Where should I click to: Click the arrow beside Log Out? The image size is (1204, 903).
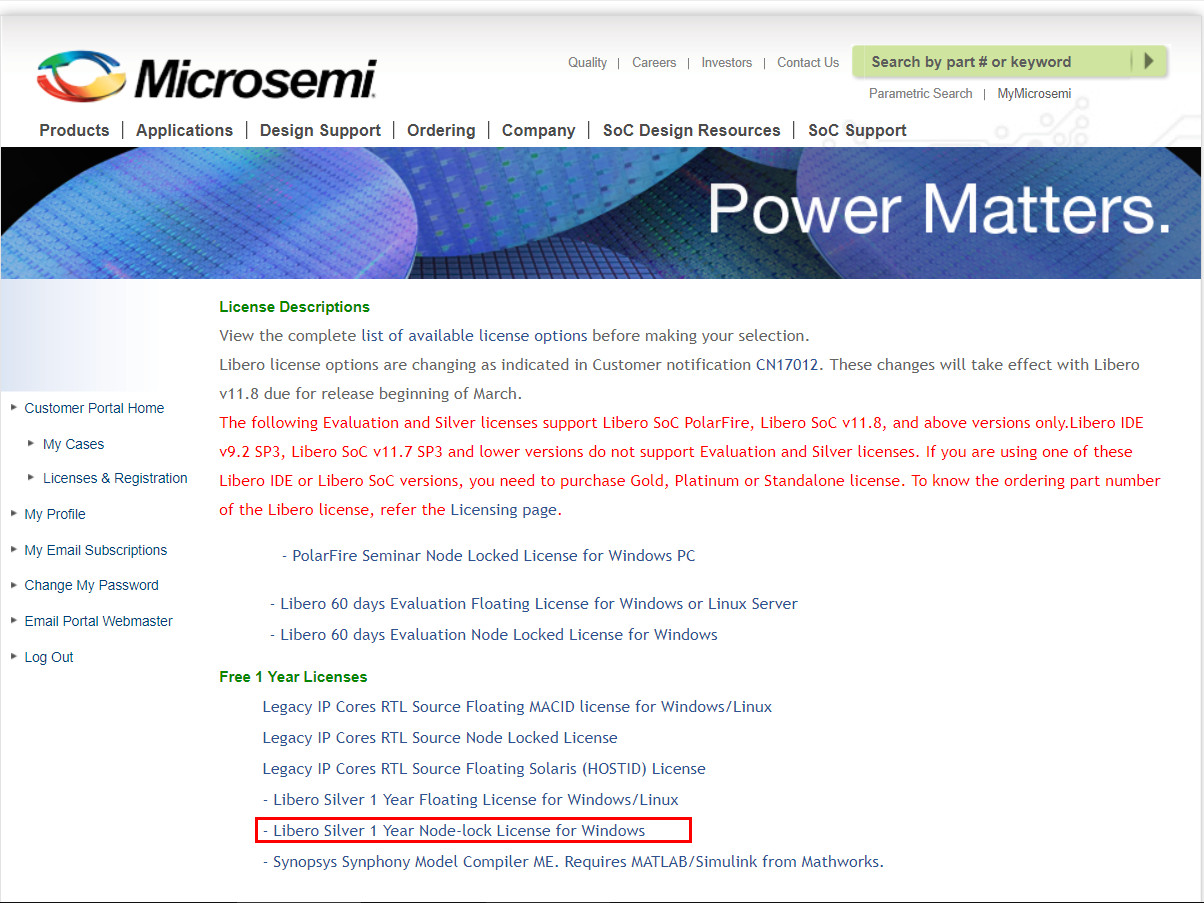(14, 656)
